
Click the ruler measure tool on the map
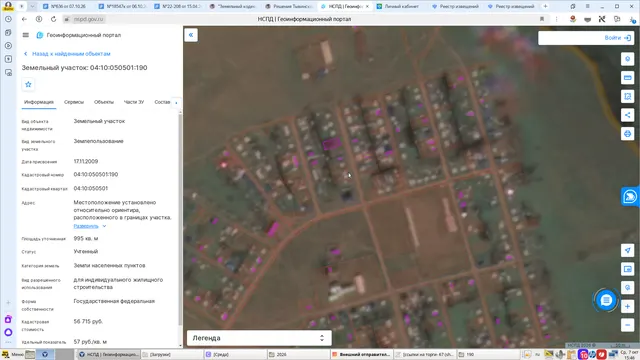coord(627,78)
